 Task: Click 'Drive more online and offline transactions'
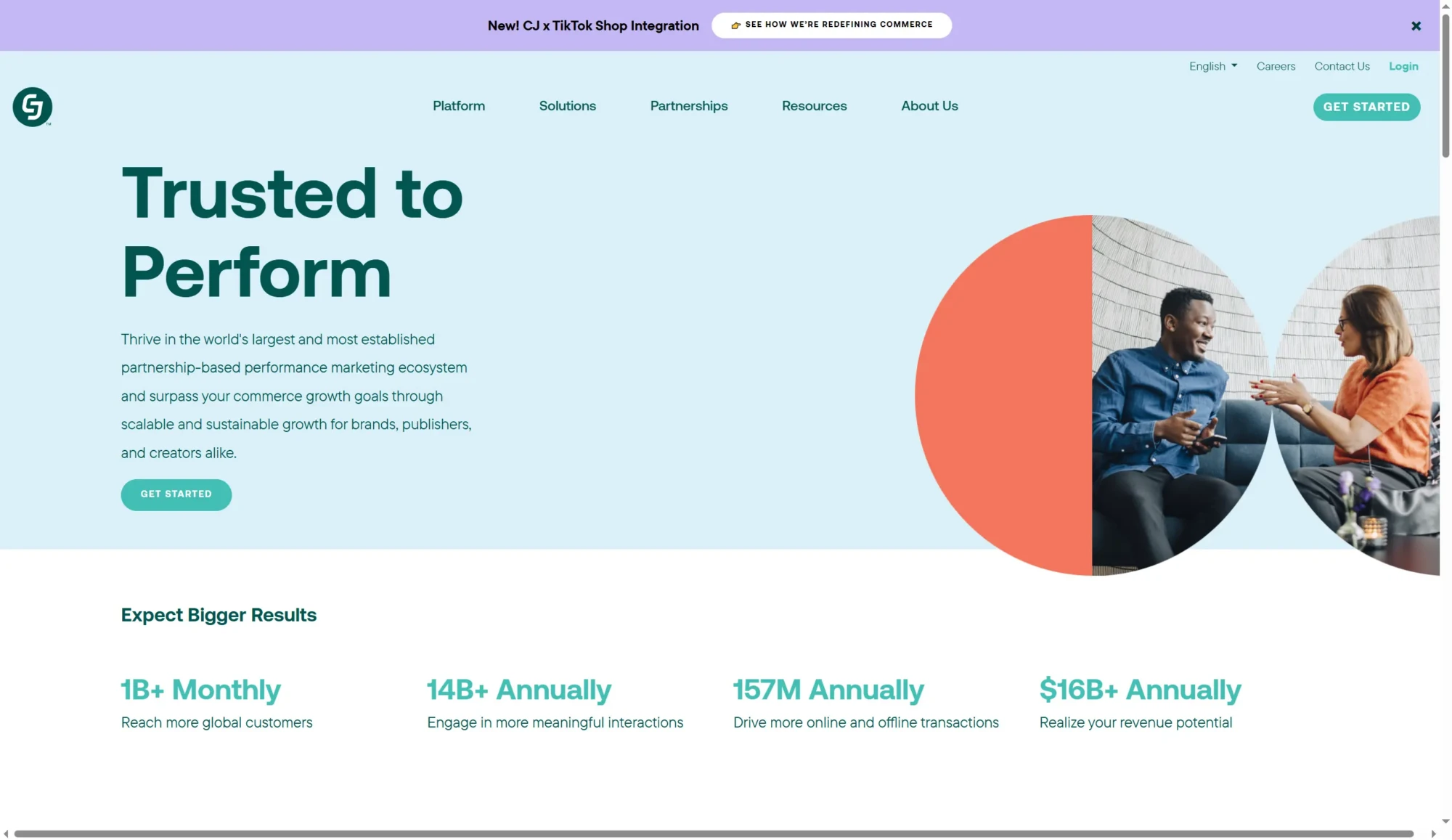coord(866,722)
